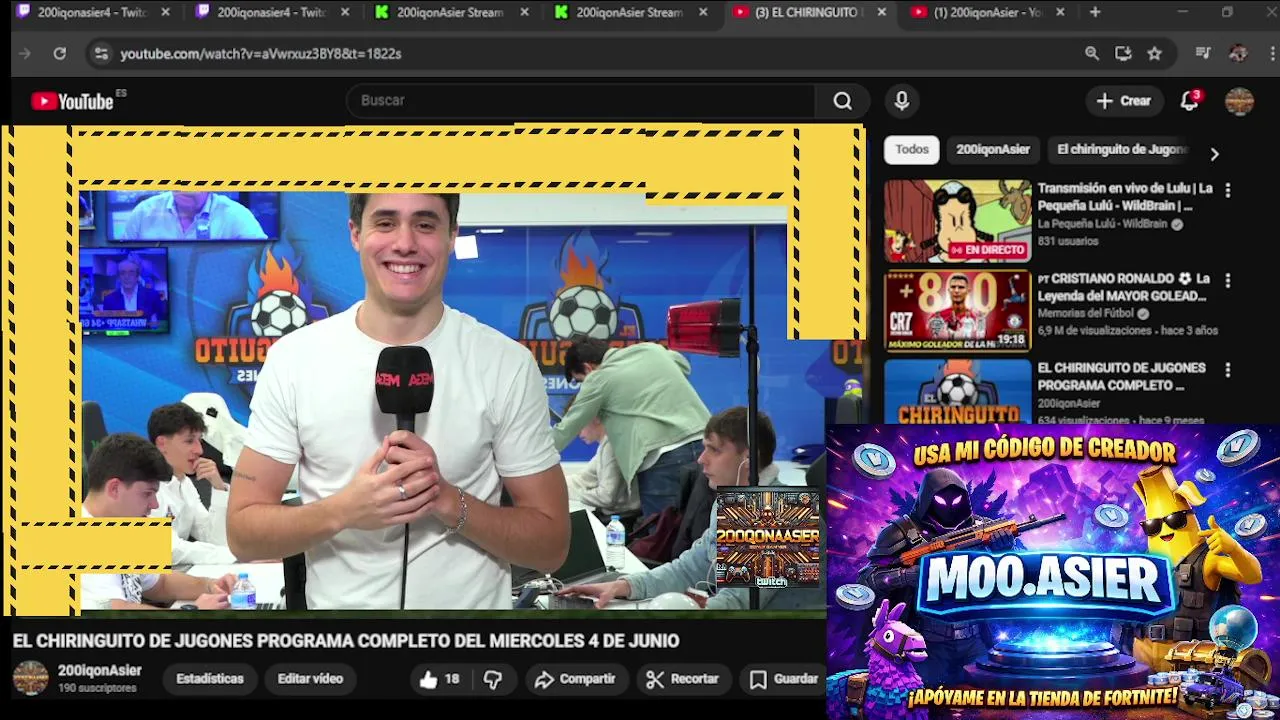Image resolution: width=1280 pixels, height=720 pixels.
Task: Click the Editar vídeo button
Action: pos(310,679)
